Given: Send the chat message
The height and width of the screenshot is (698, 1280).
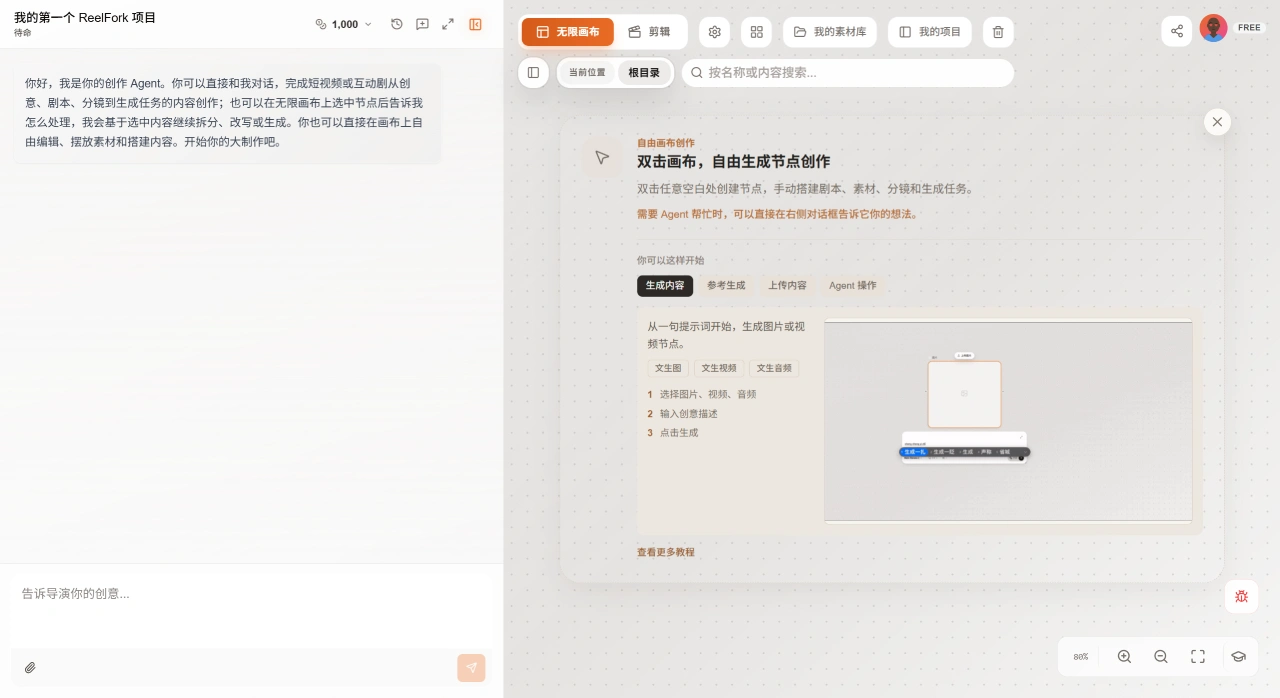Looking at the screenshot, I should pos(472,668).
